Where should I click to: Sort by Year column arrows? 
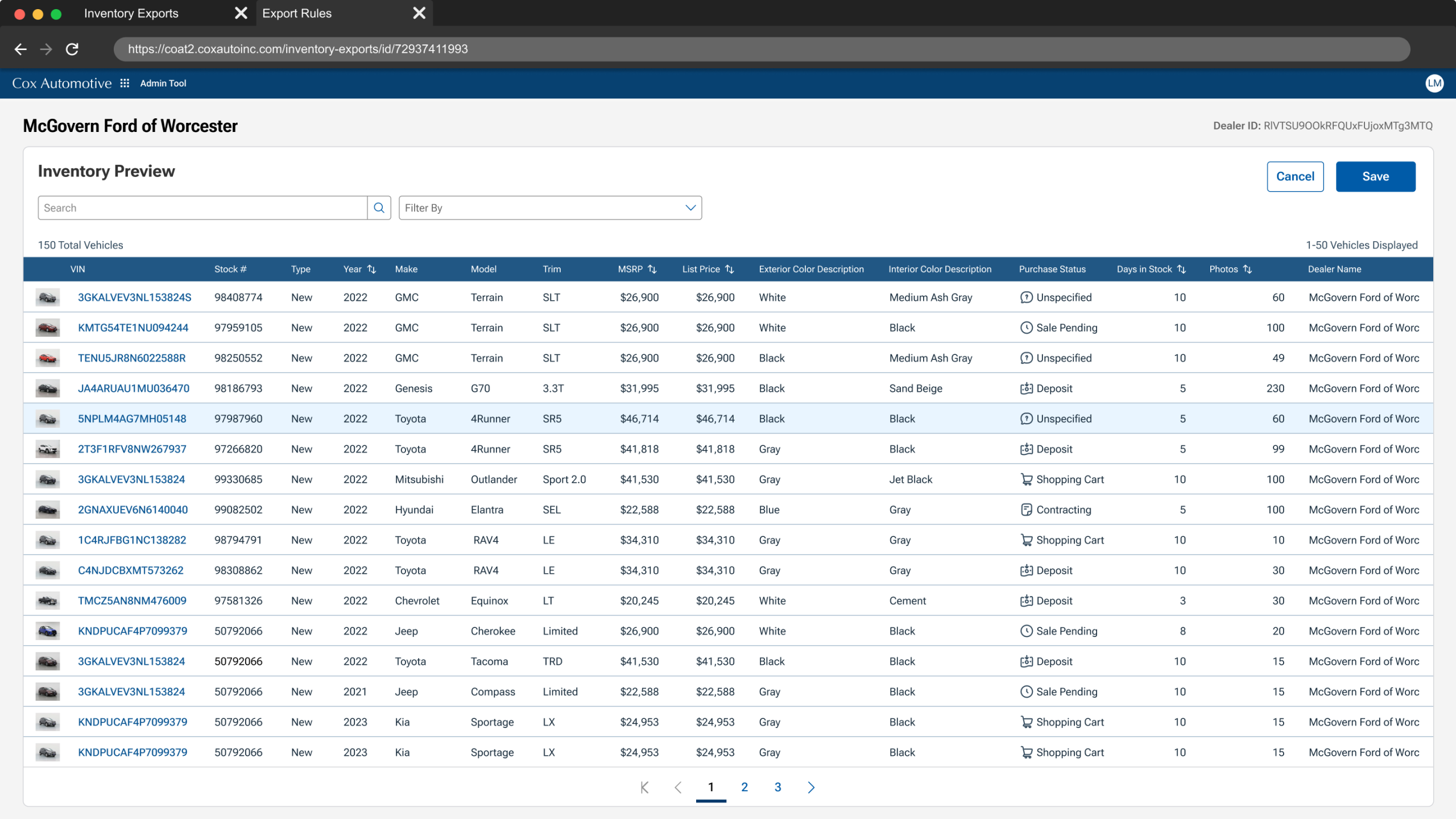pyautogui.click(x=371, y=269)
